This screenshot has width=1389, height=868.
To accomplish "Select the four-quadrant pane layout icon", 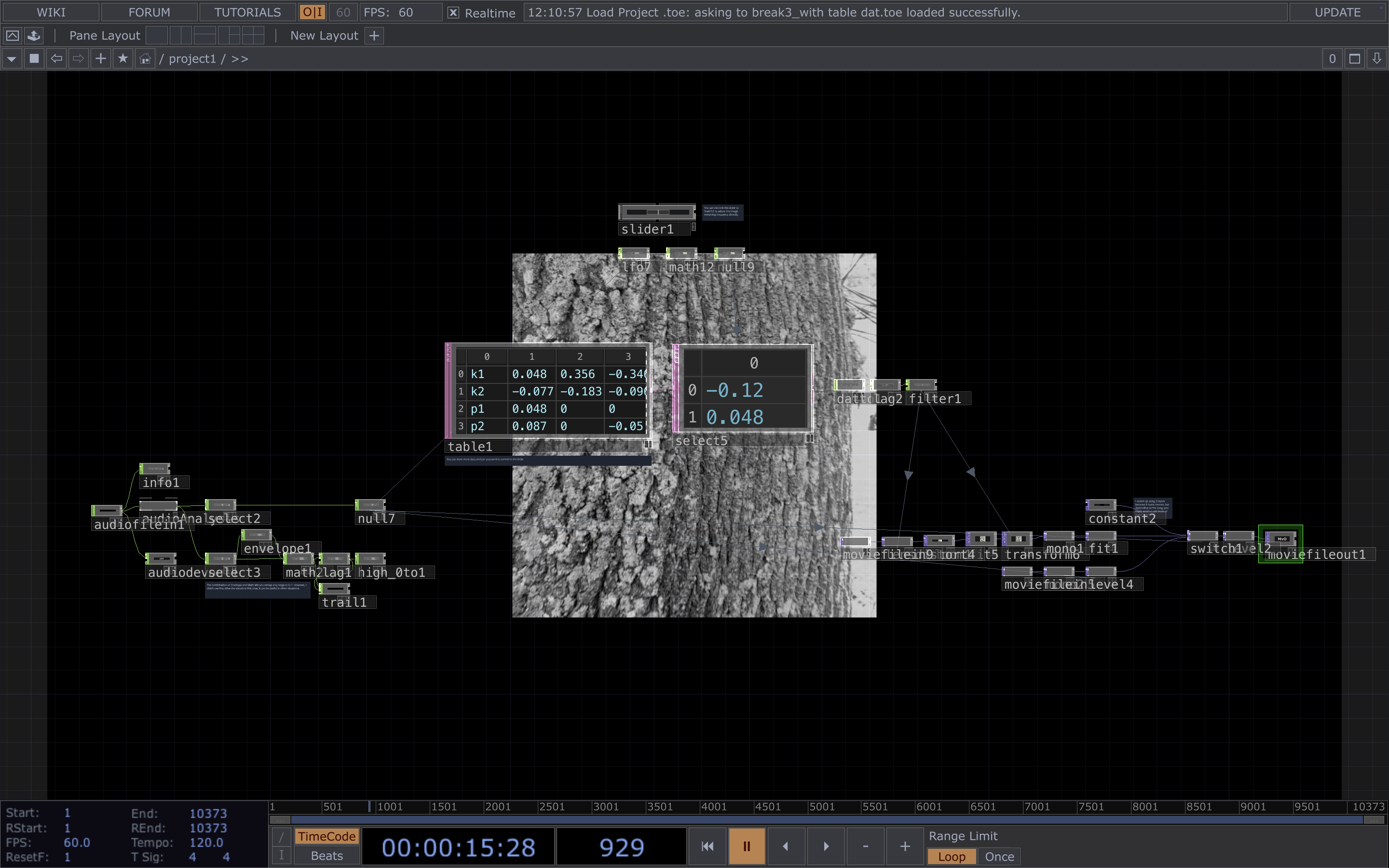I will tap(253, 36).
